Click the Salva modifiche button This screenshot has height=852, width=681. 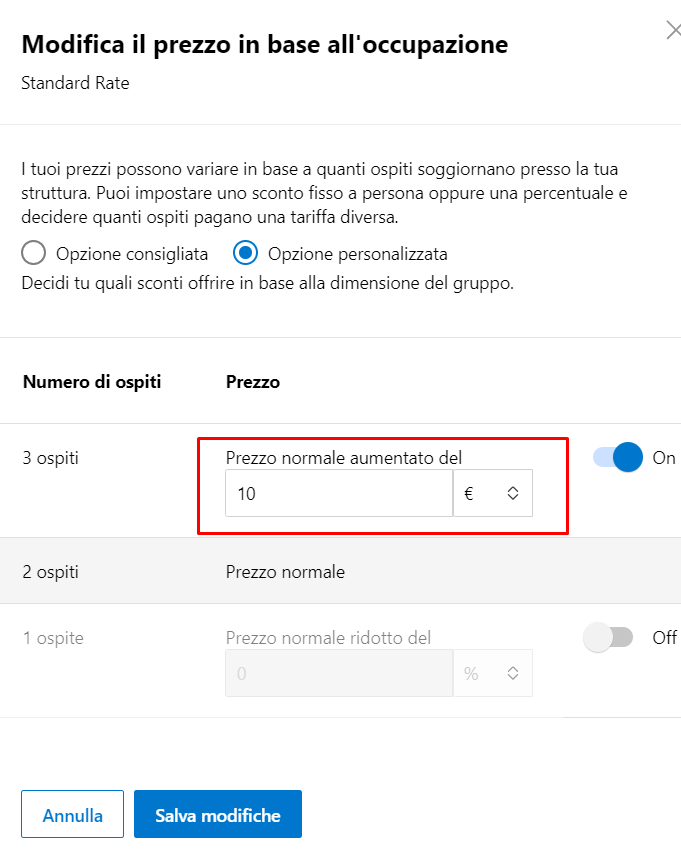click(x=218, y=814)
